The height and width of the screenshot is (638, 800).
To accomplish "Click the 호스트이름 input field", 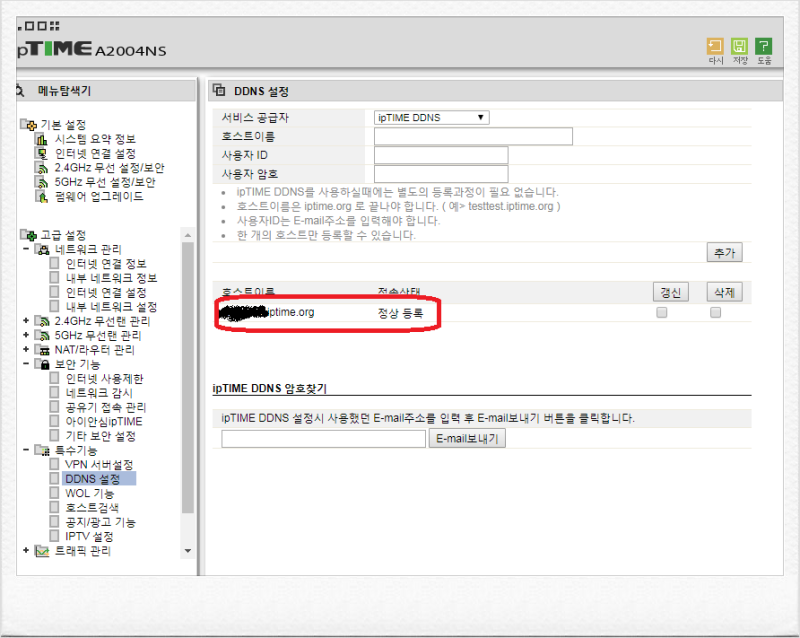I will (x=472, y=136).
